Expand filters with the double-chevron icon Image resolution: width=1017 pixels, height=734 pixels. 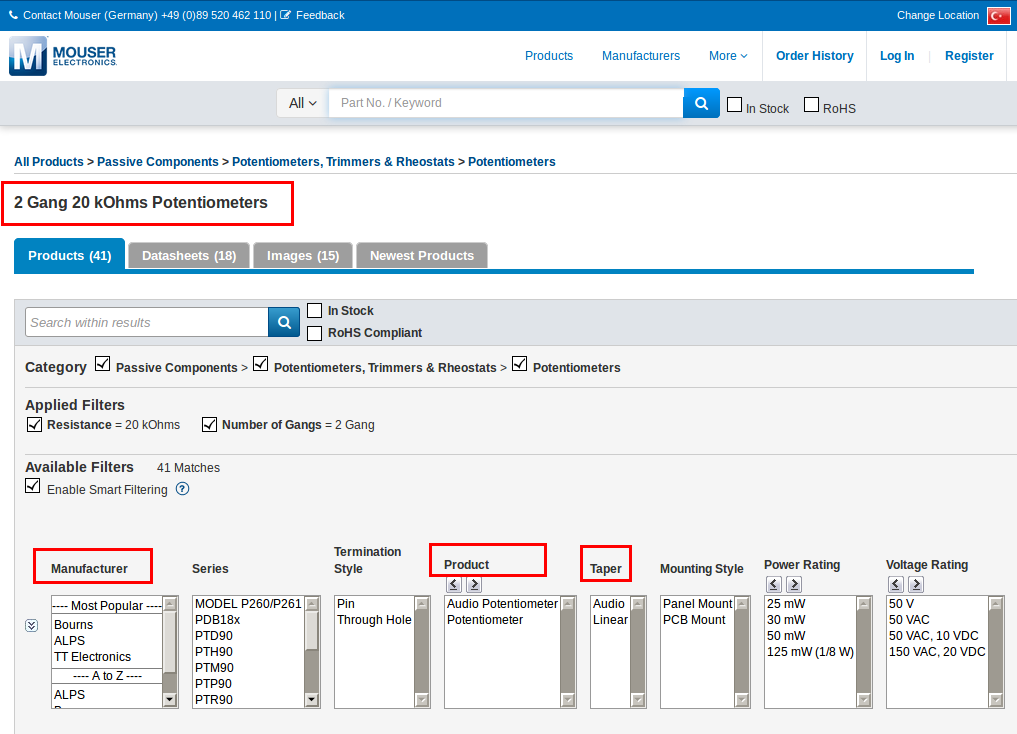pyautogui.click(x=31, y=626)
